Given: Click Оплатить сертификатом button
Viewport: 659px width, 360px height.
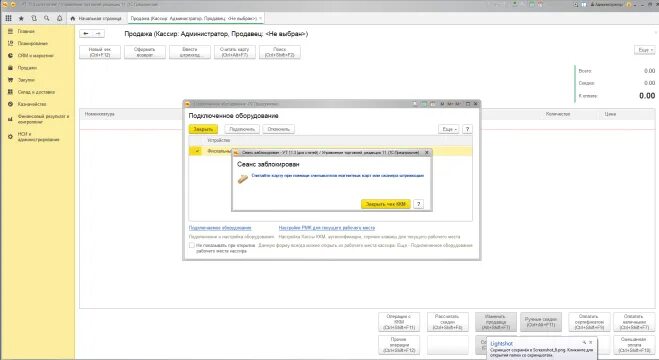Looking at the screenshot, I should pos(589,322).
